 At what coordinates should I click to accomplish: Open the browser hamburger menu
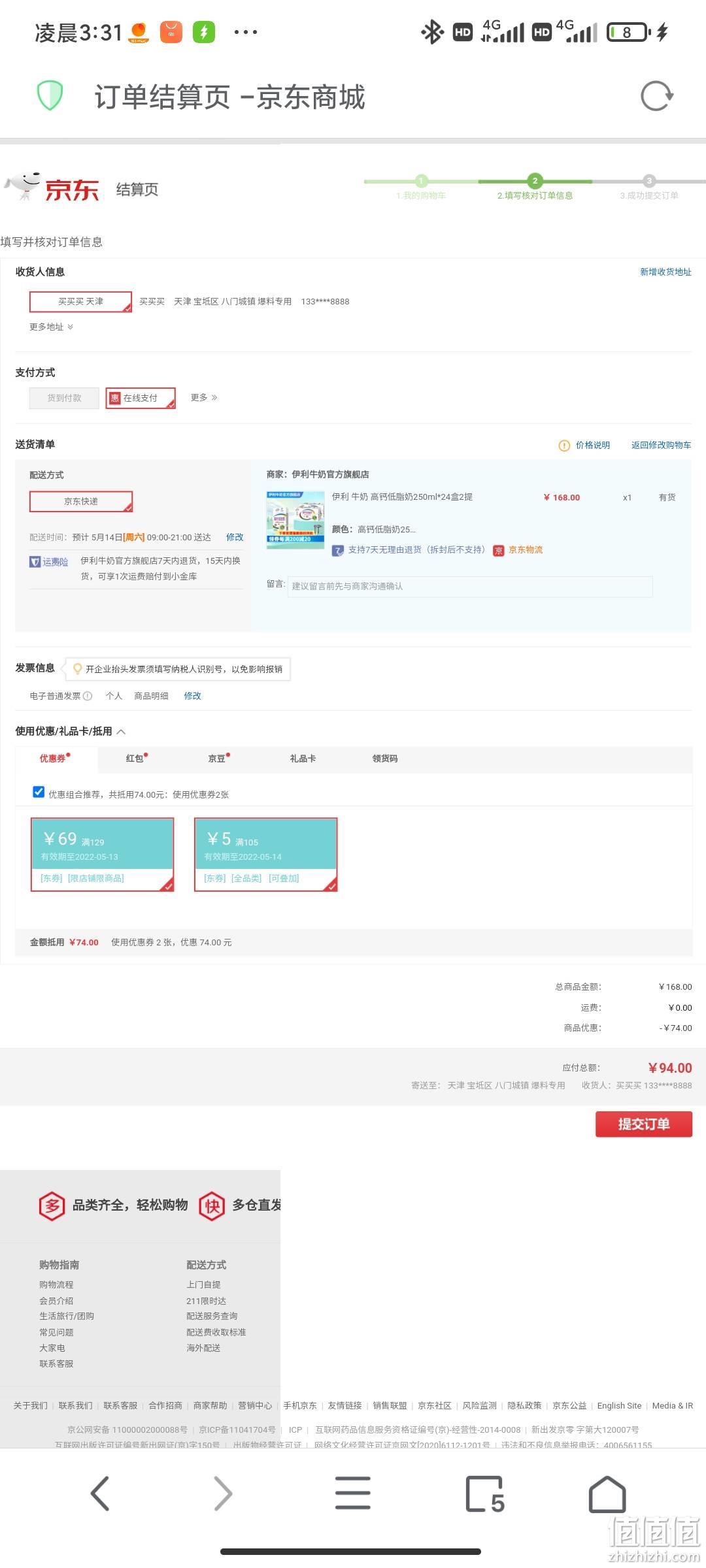(353, 1494)
